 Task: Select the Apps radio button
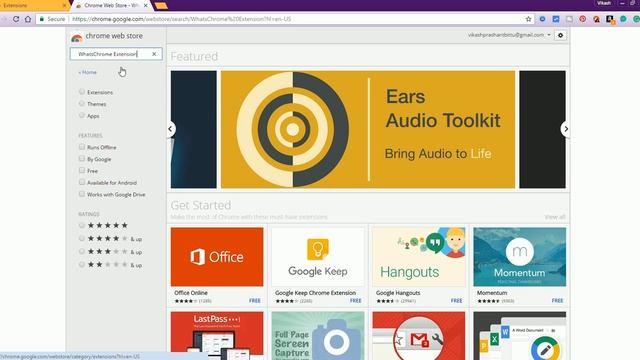[82, 116]
